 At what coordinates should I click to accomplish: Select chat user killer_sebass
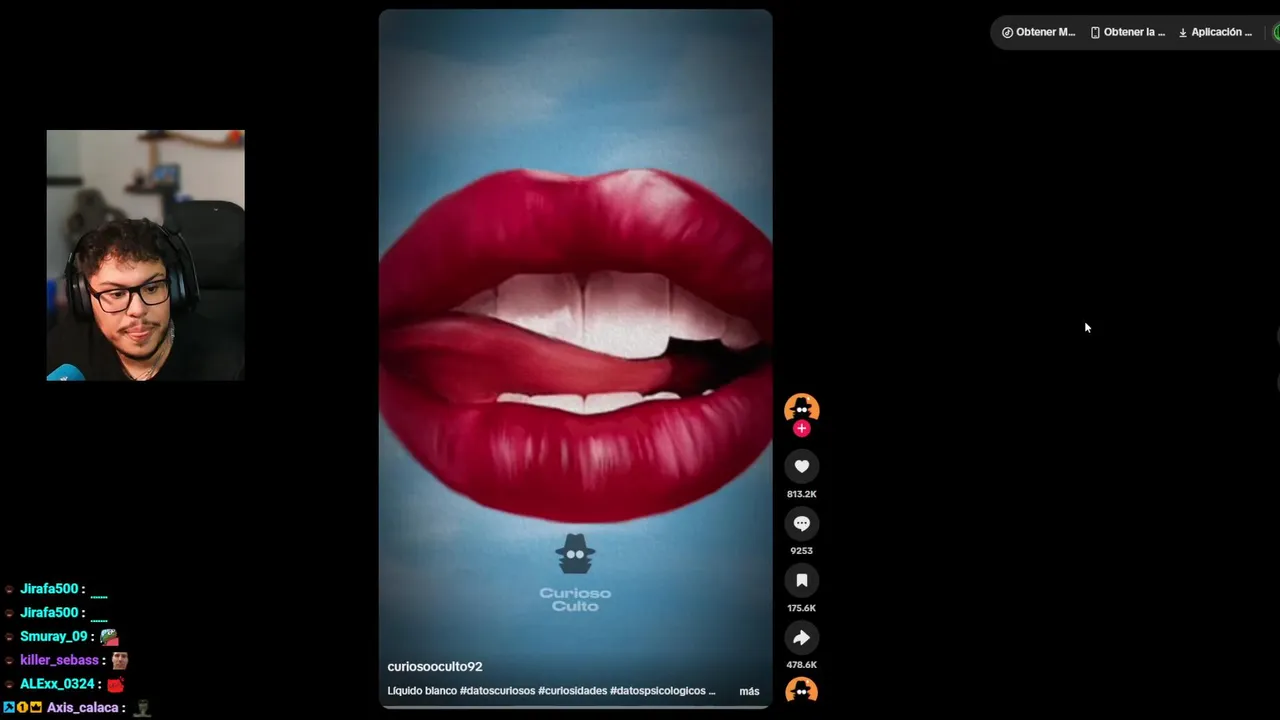(59, 660)
